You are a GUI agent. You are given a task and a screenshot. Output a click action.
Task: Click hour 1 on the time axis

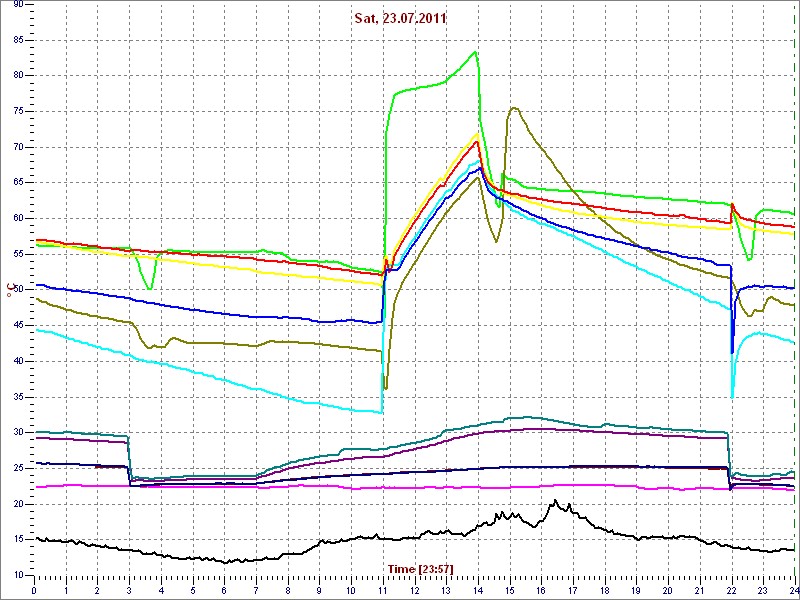[66, 590]
